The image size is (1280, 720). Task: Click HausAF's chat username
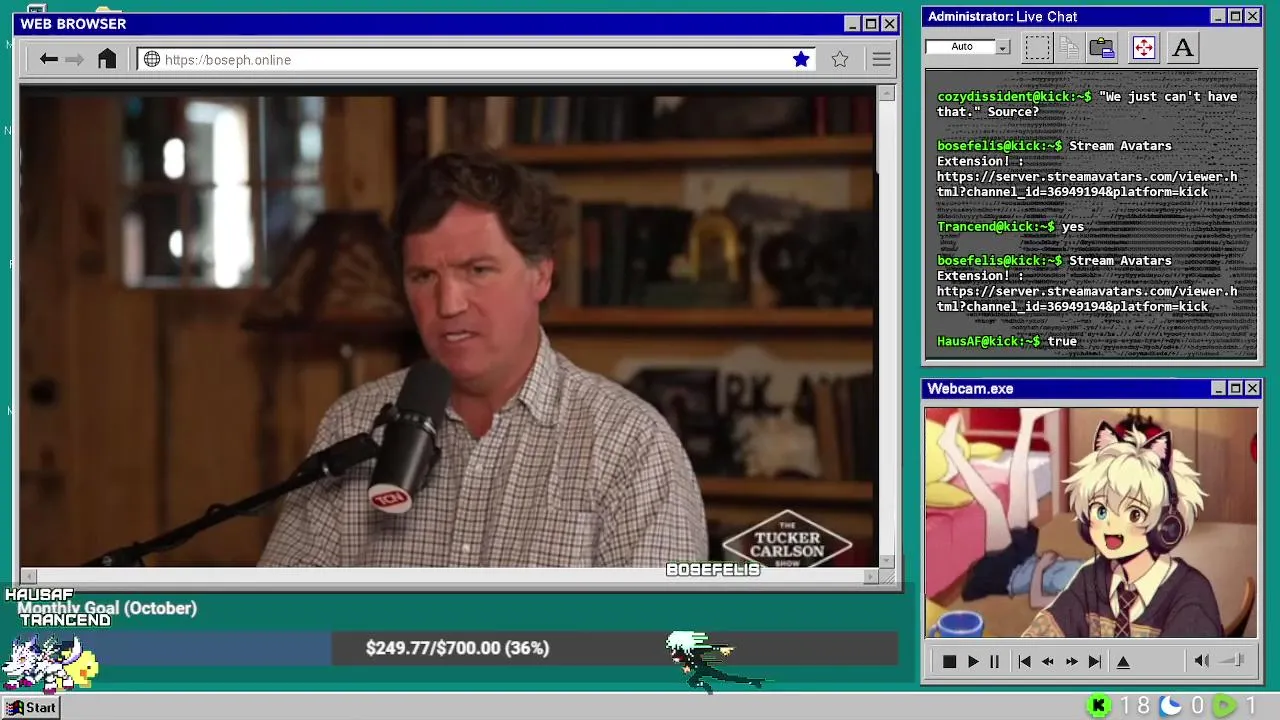click(988, 341)
